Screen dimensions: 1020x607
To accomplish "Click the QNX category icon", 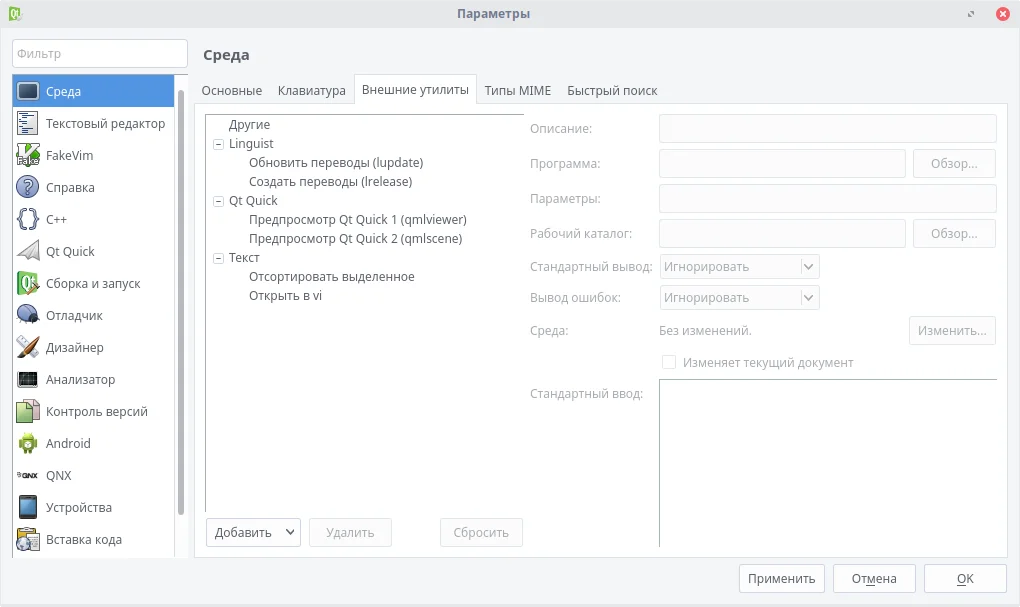I will pos(28,475).
